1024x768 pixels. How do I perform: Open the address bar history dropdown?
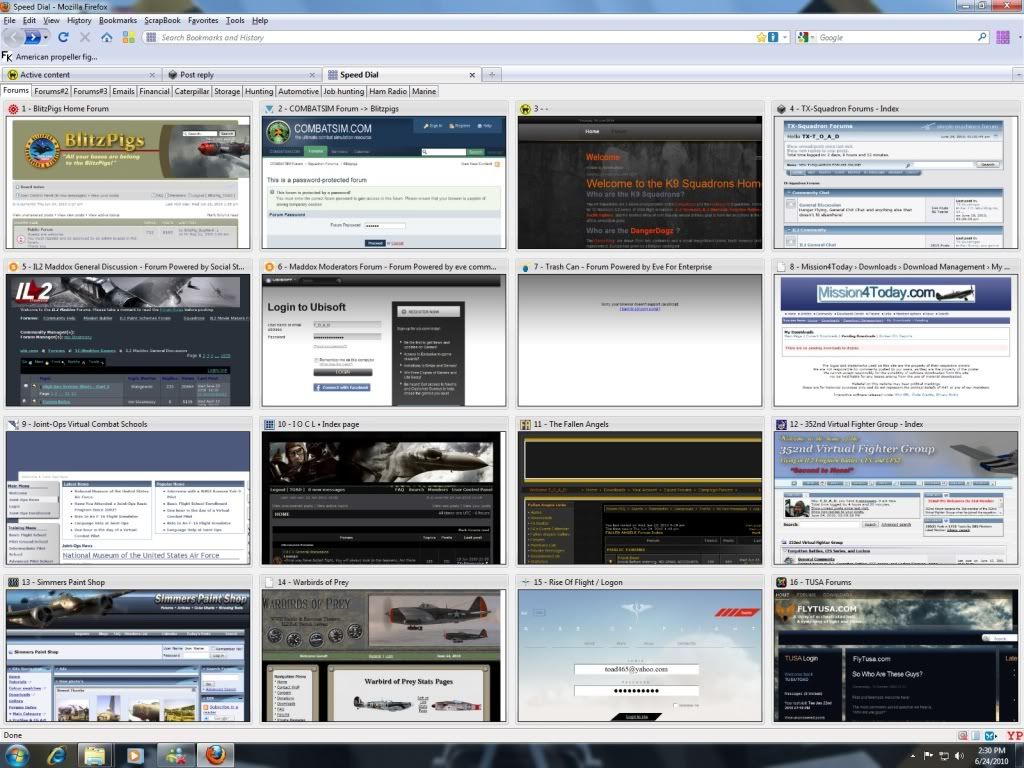(785, 37)
